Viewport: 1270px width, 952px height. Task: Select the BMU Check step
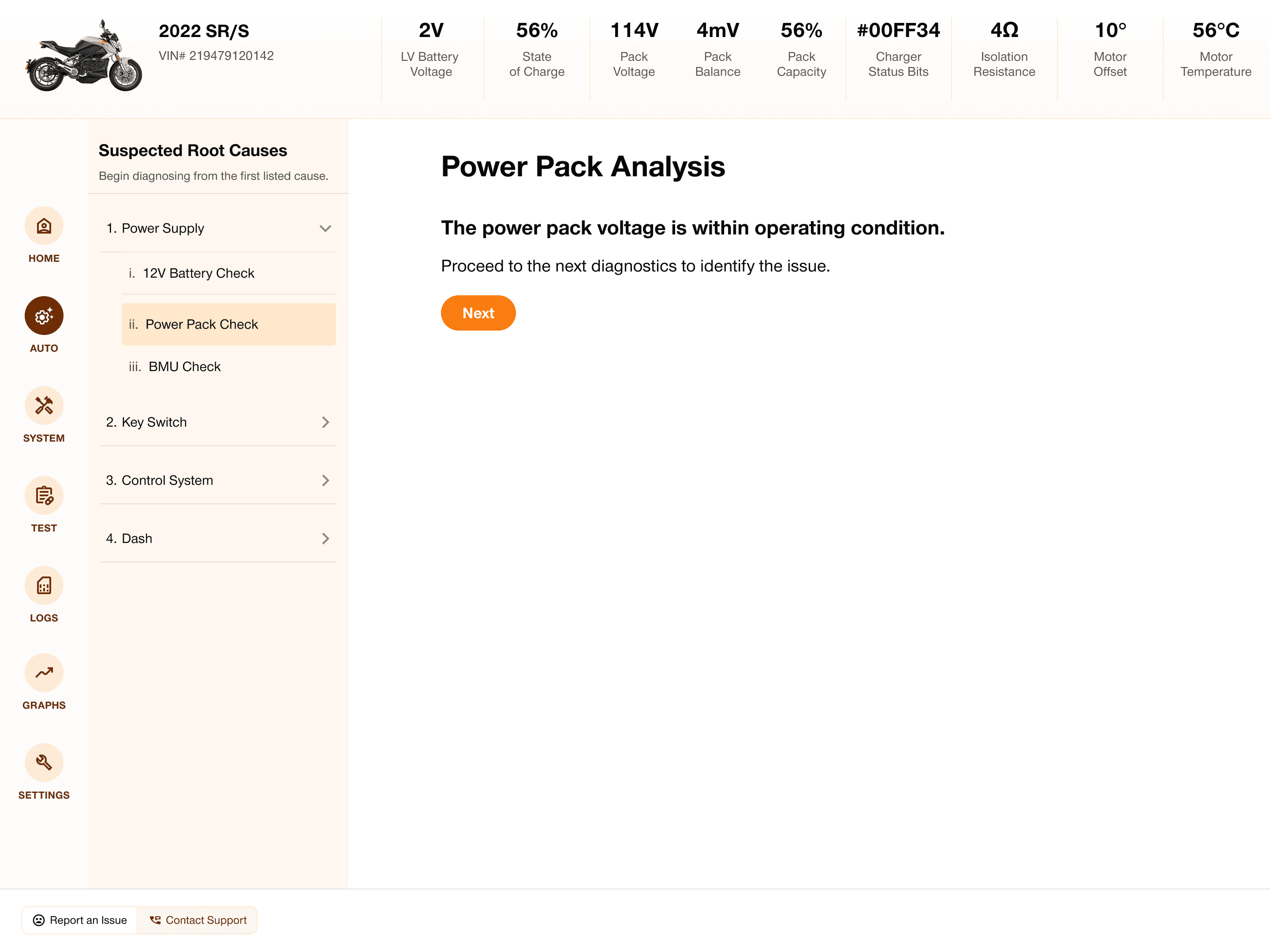click(184, 367)
